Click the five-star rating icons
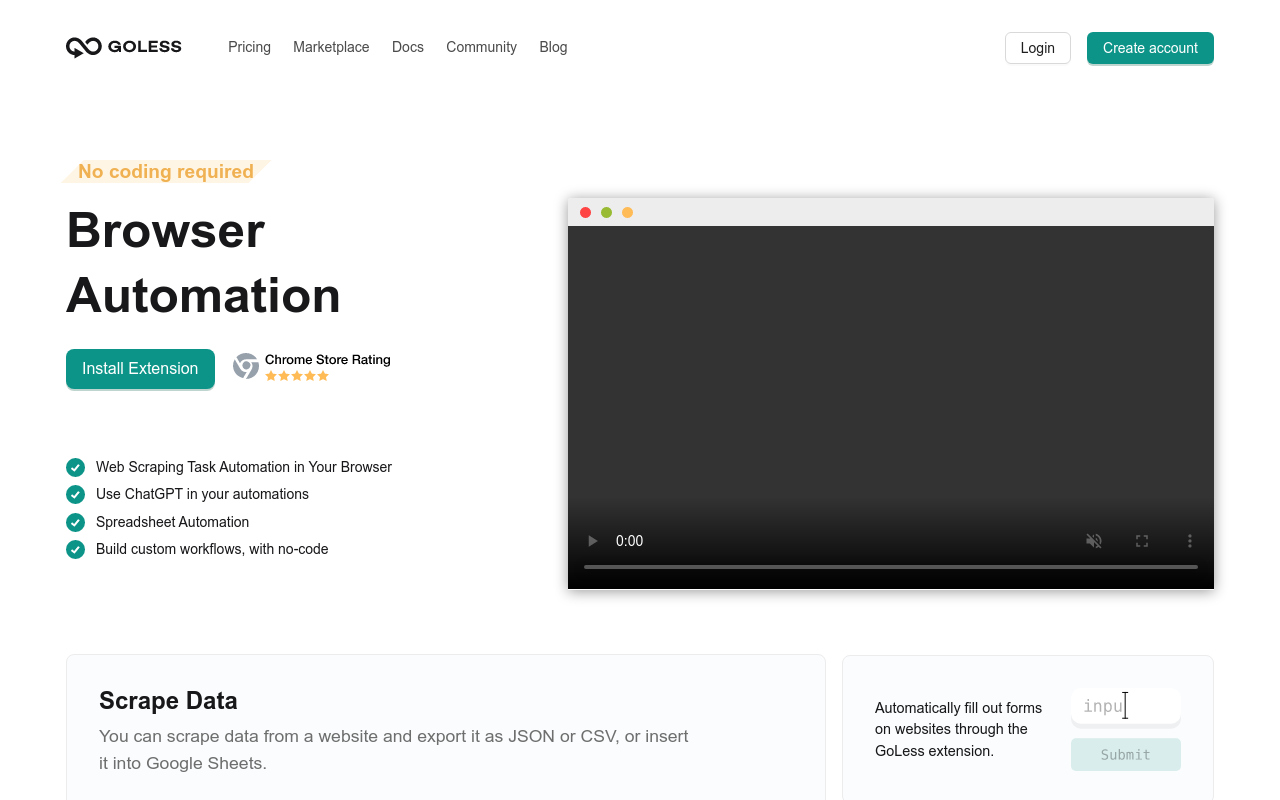Screen dimensions: 1280x800 pos(297,376)
